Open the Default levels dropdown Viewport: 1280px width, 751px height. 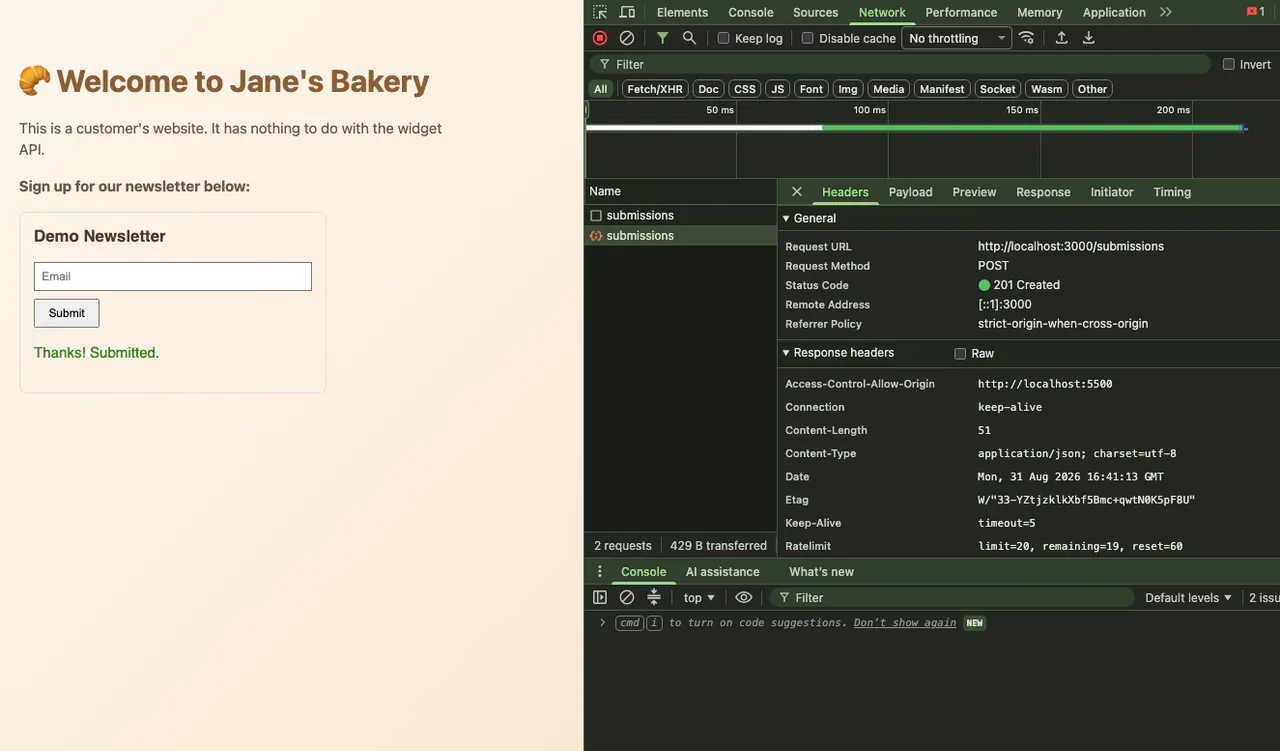click(1188, 597)
